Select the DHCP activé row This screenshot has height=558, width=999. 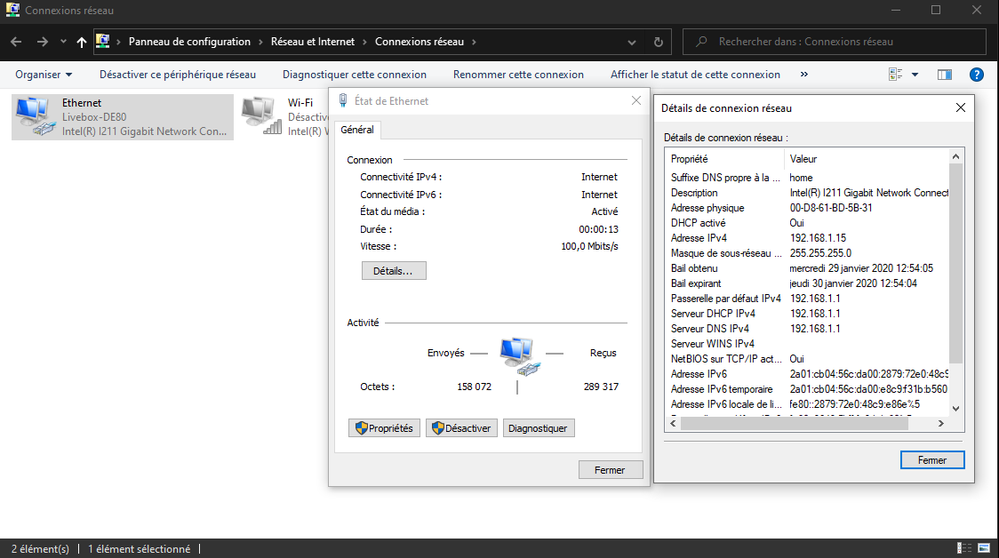point(807,223)
